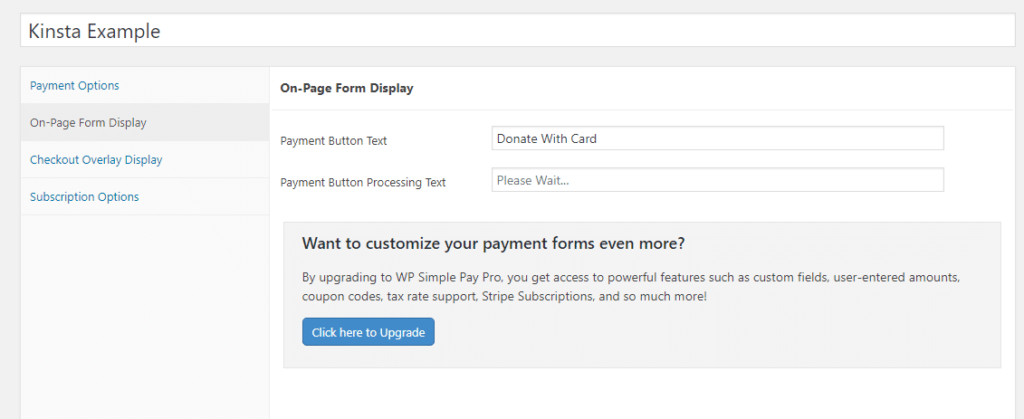Switch to the Checkout Overlay Display tab

coord(96,160)
